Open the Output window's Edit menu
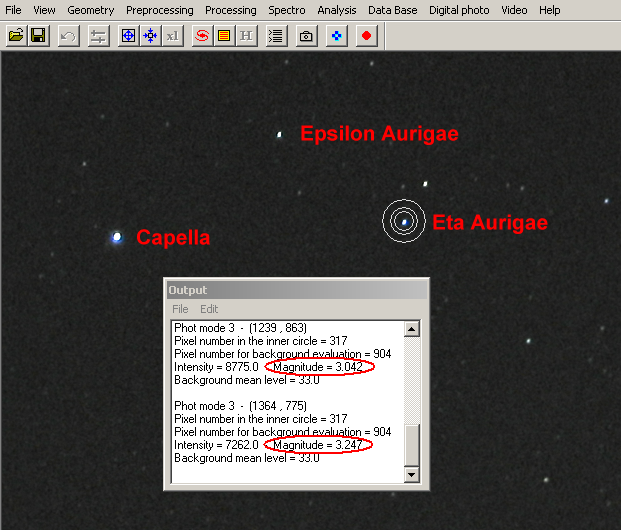This screenshot has height=530, width=621. pos(209,309)
